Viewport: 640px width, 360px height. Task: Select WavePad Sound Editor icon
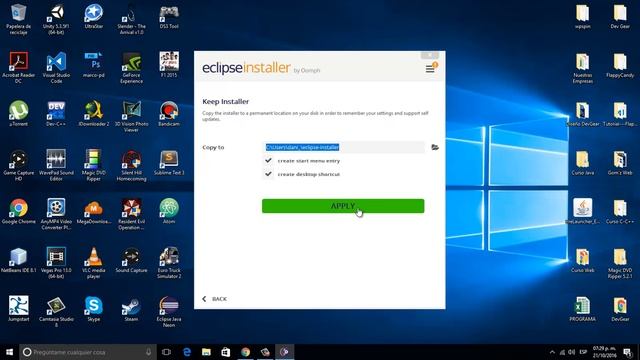pyautogui.click(x=56, y=165)
